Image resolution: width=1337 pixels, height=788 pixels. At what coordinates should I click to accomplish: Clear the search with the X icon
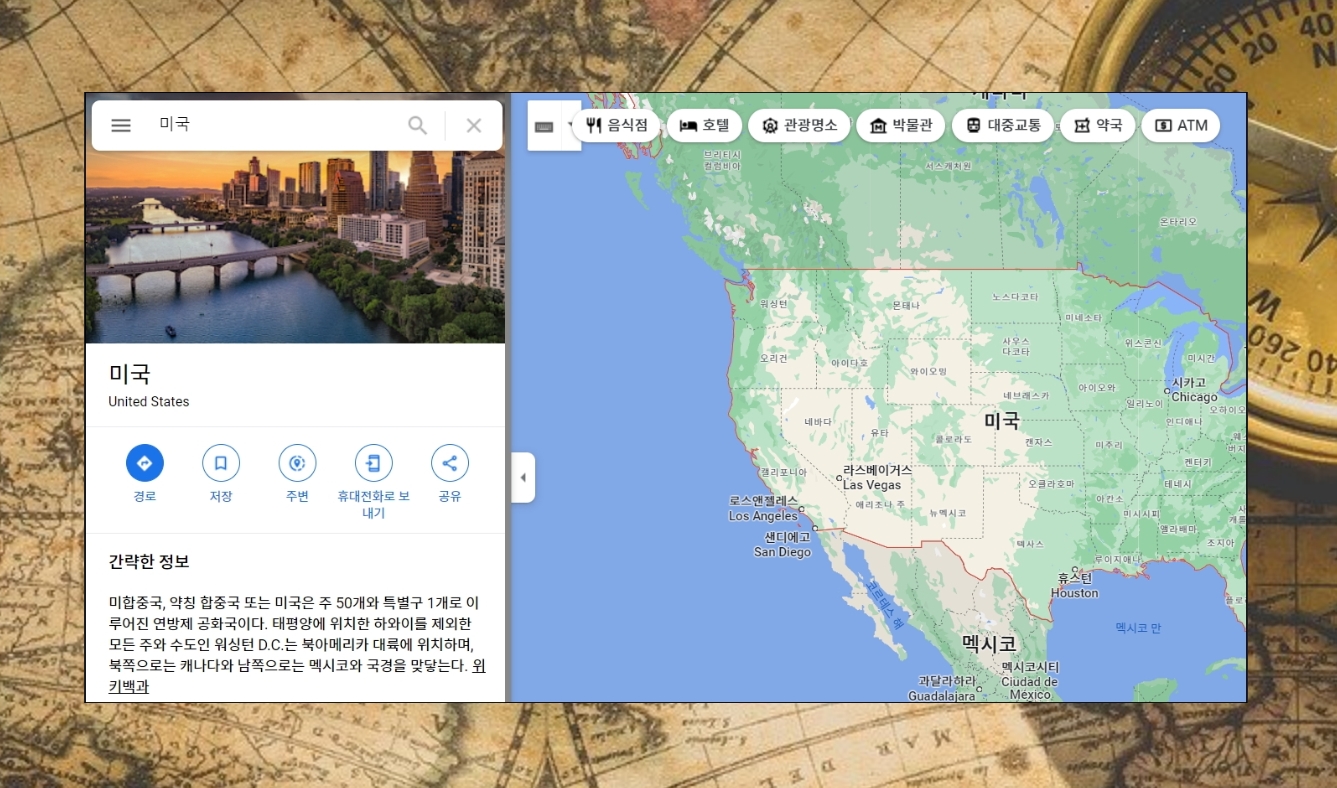point(474,125)
